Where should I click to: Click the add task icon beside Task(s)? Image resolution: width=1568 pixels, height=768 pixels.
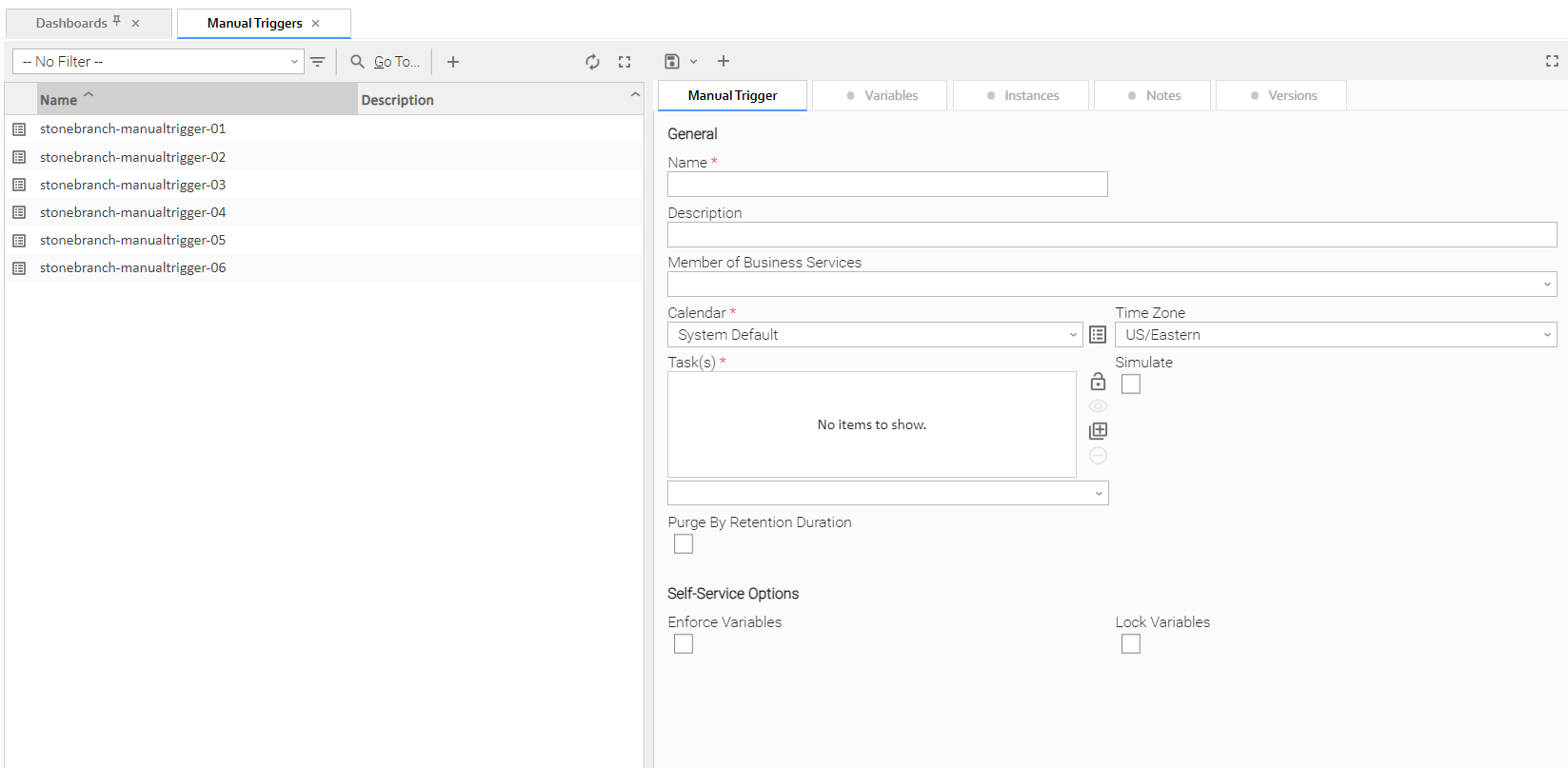pyautogui.click(x=1098, y=431)
